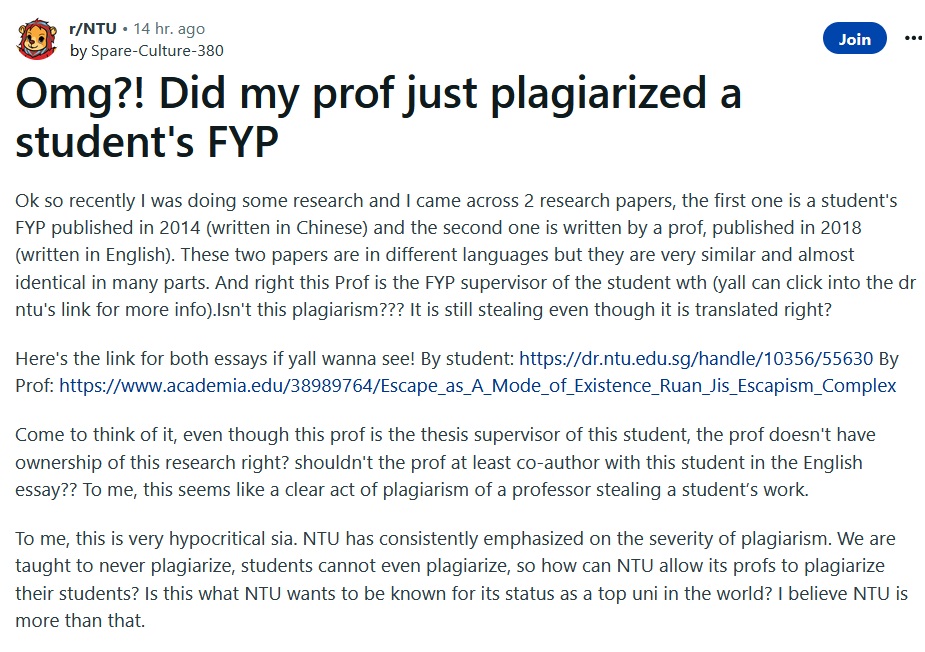This screenshot has width=925, height=652.
Task: Join the r/NTU community
Action: point(854,38)
